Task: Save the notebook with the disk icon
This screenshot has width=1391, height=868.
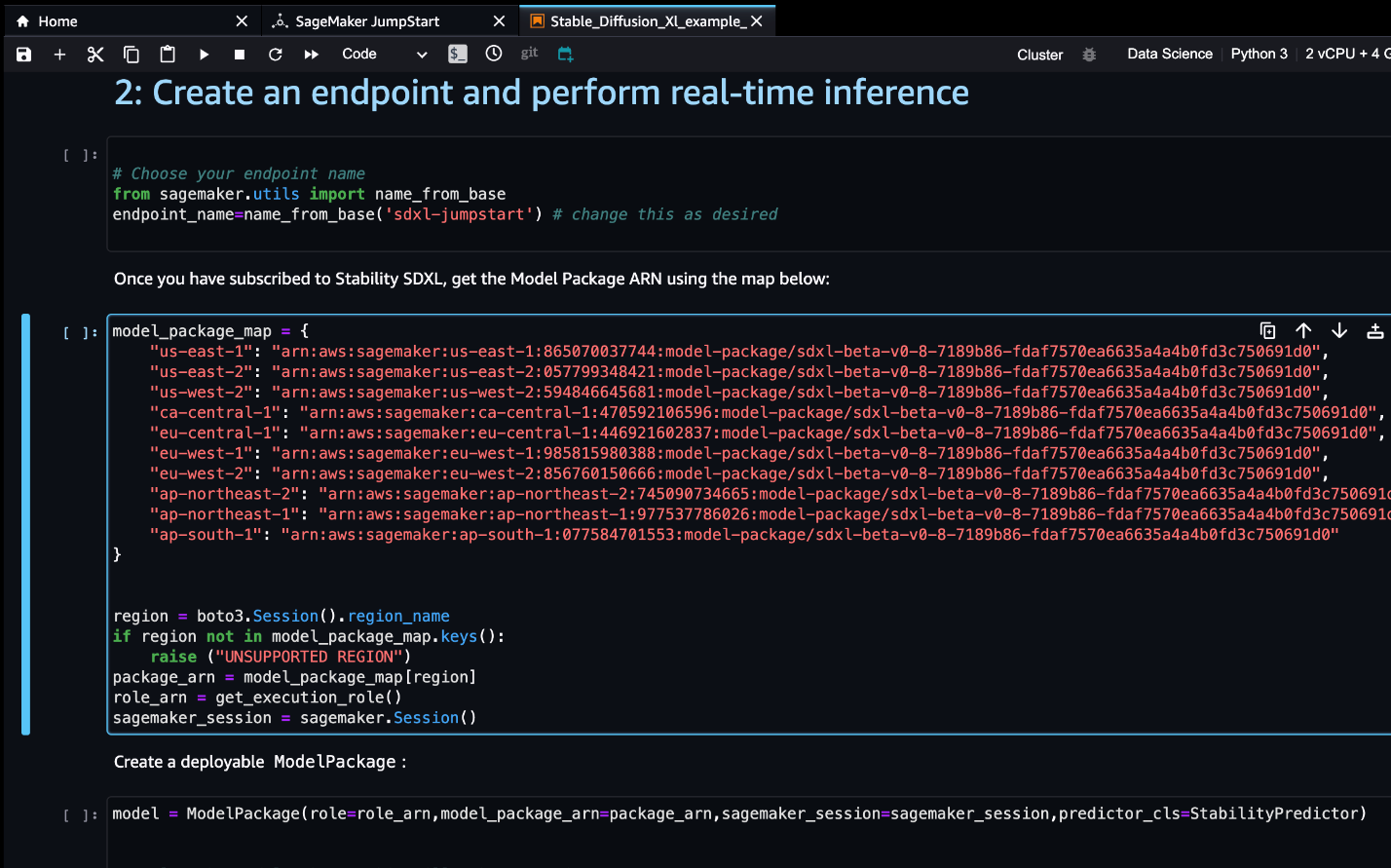Action: (24, 55)
